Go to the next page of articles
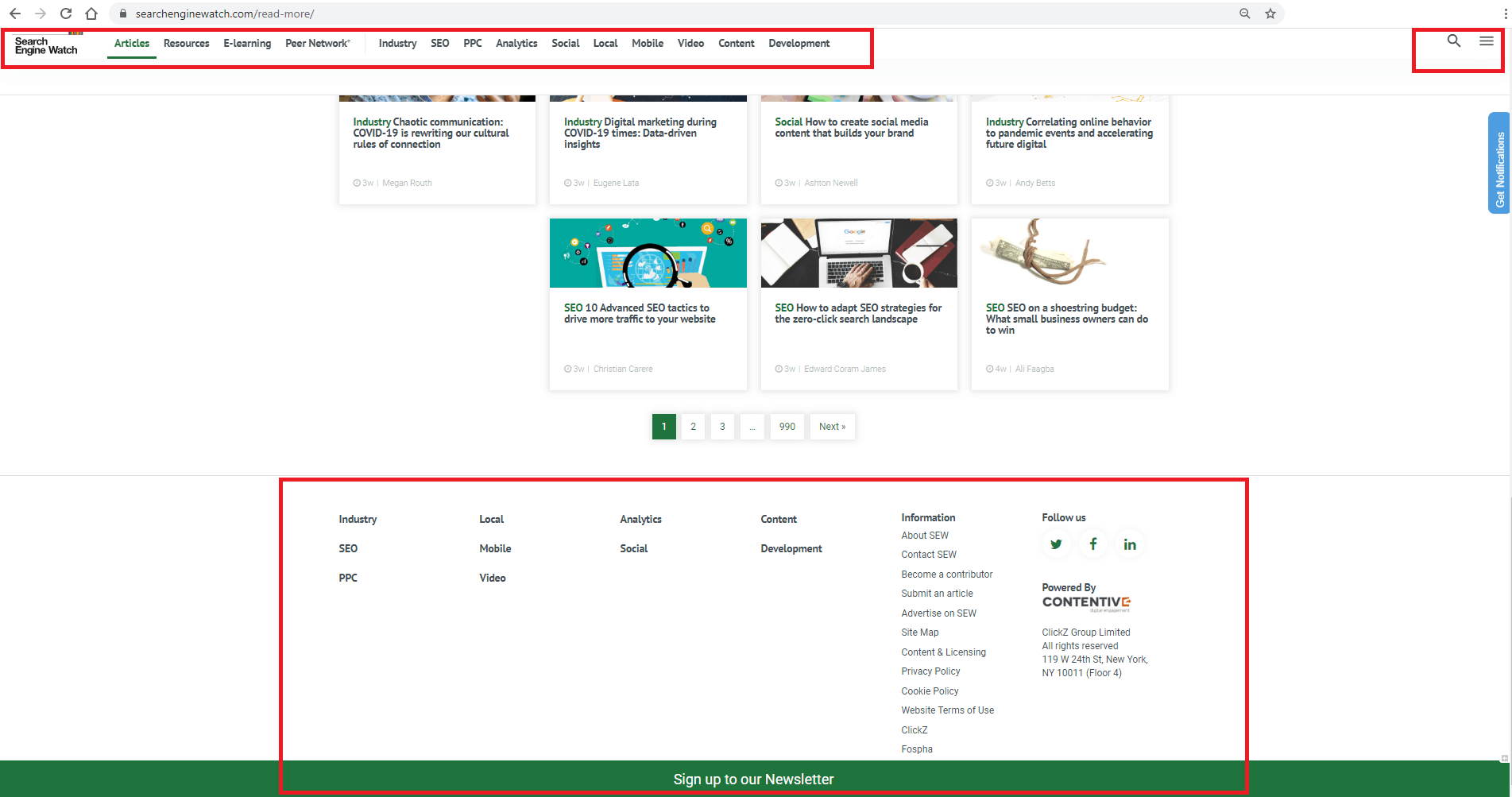This screenshot has height=797, width=1512. tap(832, 427)
